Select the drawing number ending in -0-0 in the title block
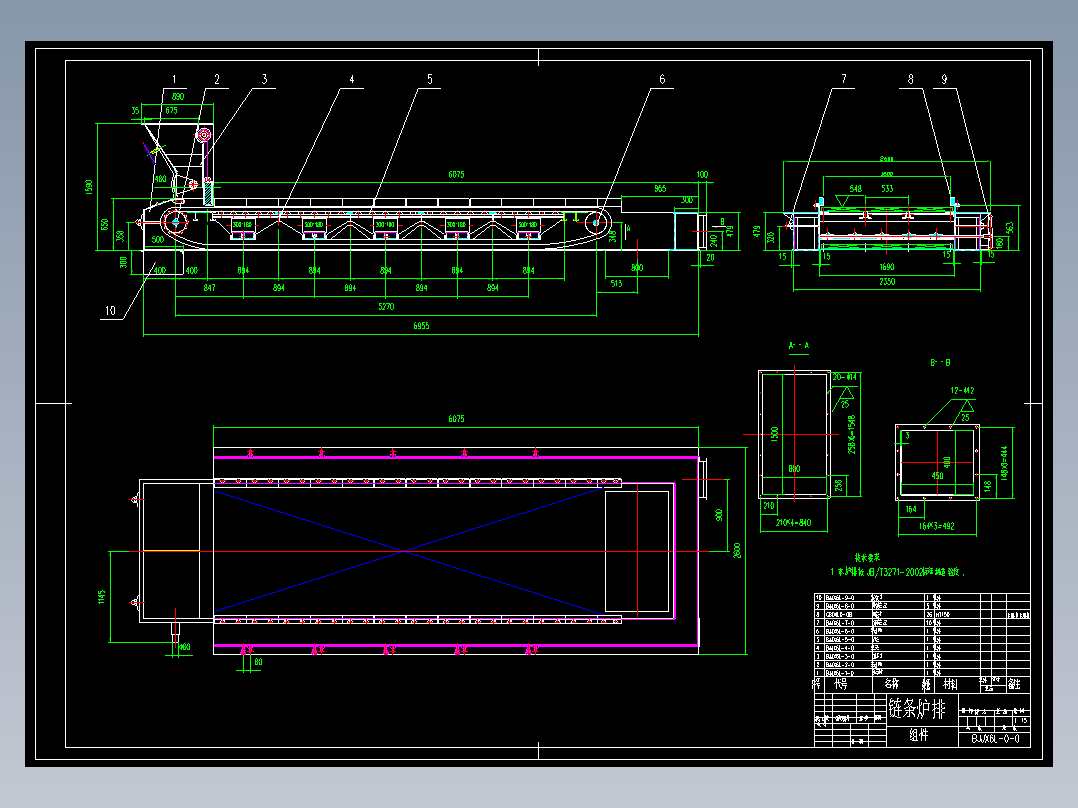Screen dimensions: 1078x808 point(995,739)
